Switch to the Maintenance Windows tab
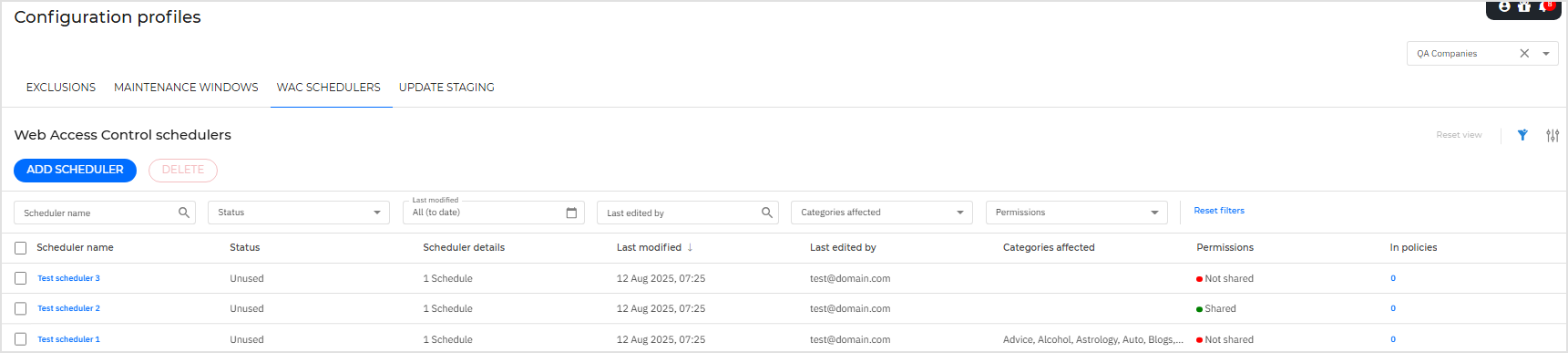The height and width of the screenshot is (353, 1568). point(186,88)
